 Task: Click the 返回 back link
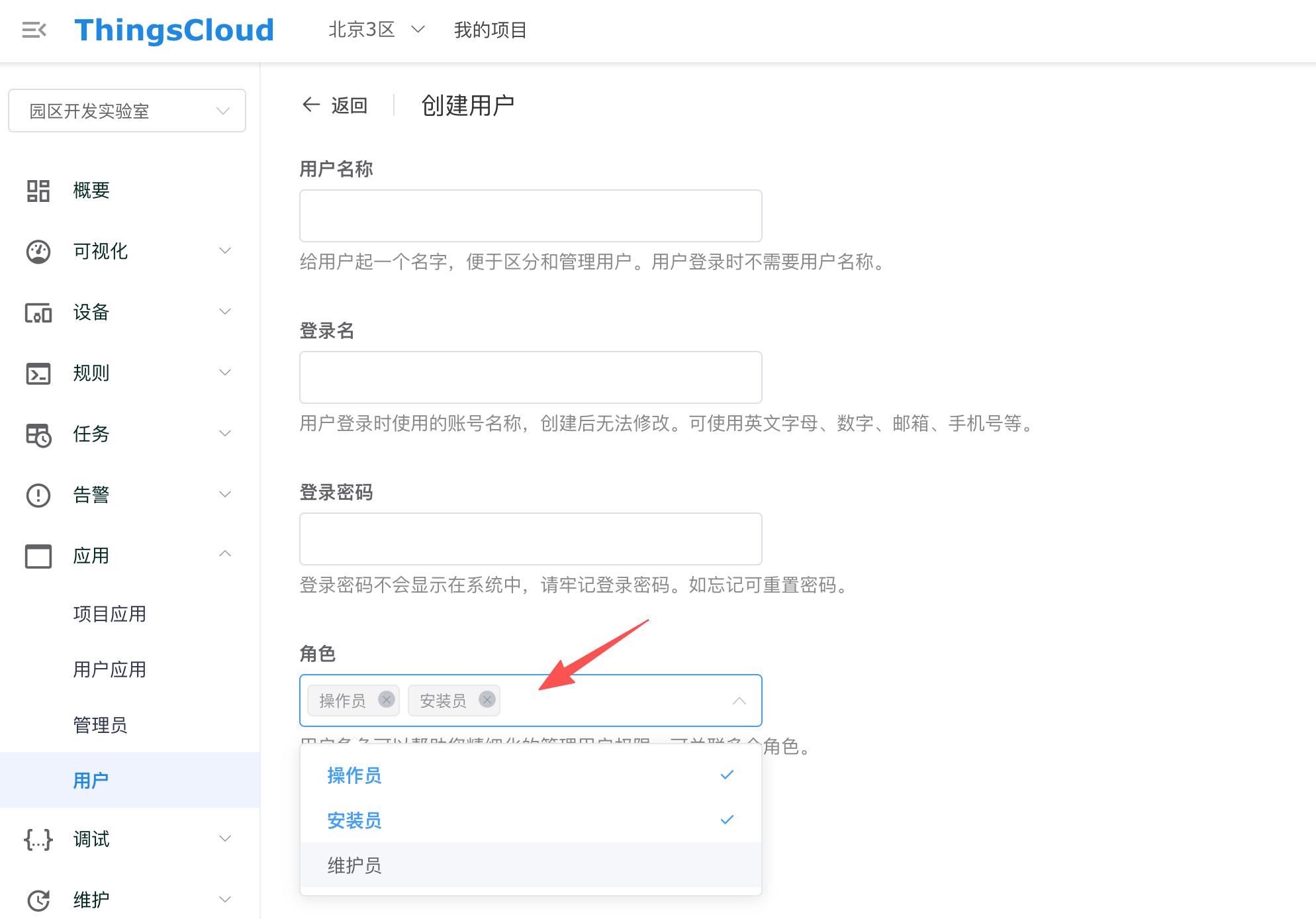(335, 105)
